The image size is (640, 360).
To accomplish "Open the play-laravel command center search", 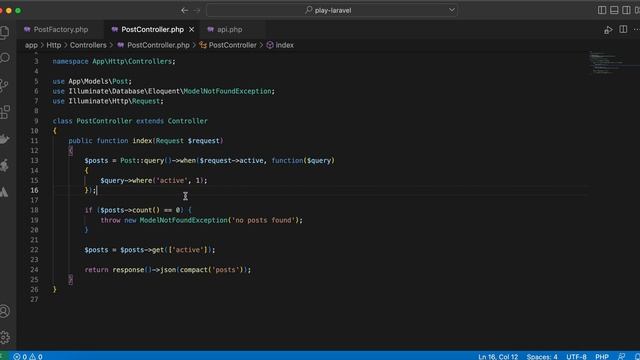I will [x=332, y=10].
